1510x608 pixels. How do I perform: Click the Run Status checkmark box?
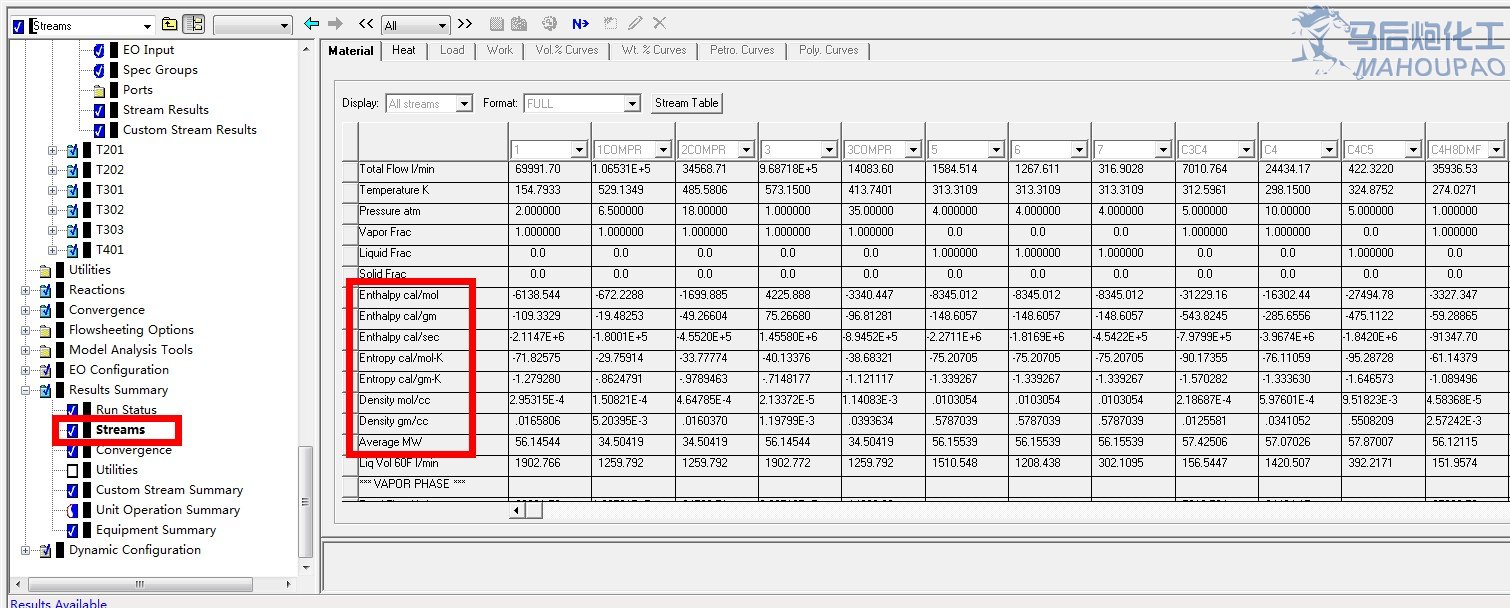[x=72, y=410]
